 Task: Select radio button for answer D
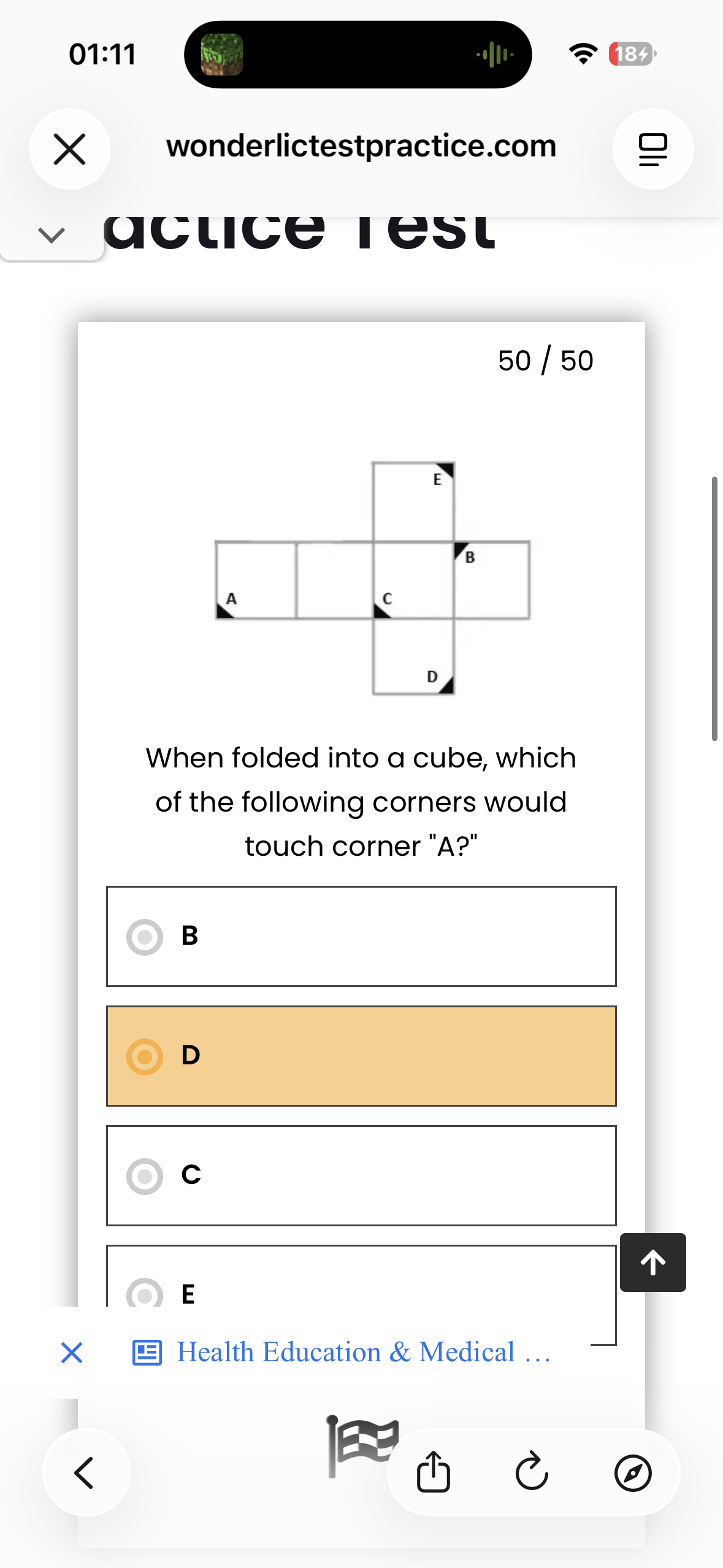(x=145, y=1056)
